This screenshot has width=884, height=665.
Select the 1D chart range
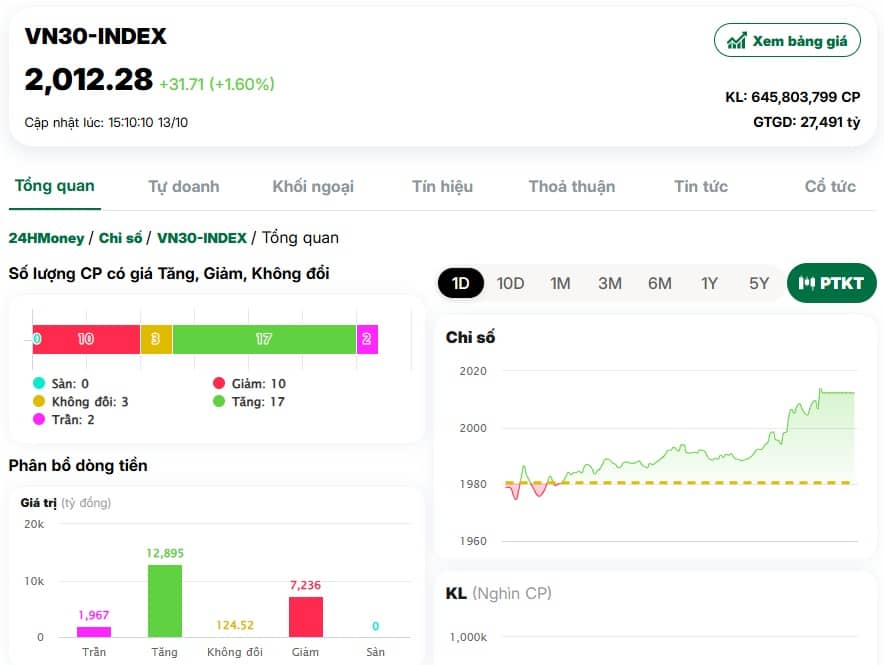pyautogui.click(x=461, y=283)
